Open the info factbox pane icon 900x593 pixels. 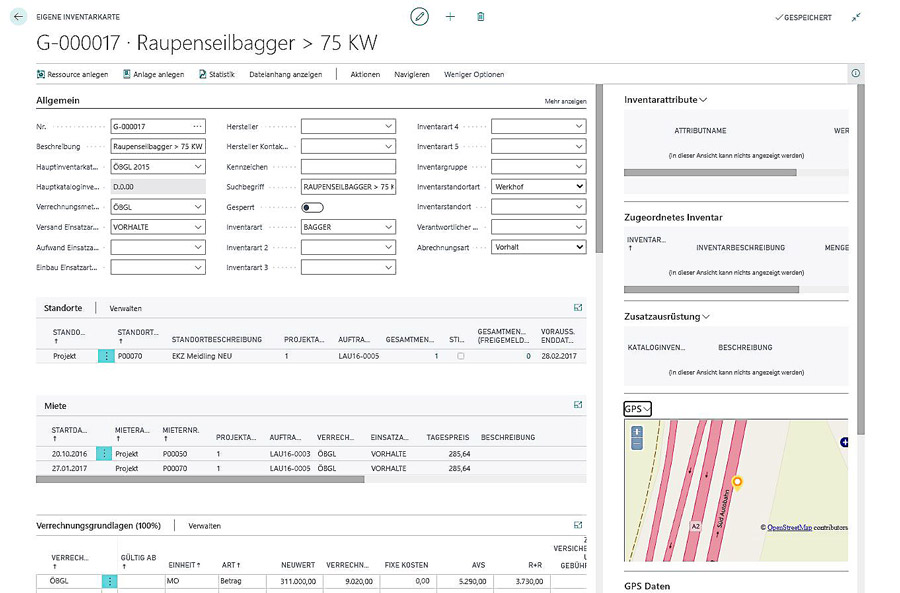pyautogui.click(x=856, y=73)
